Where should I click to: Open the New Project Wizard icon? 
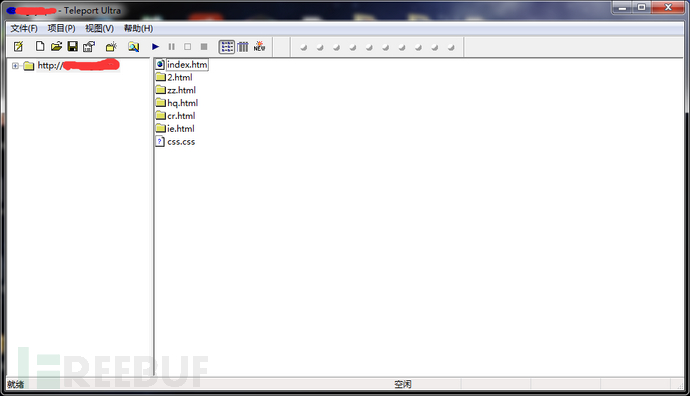pyautogui.click(x=18, y=46)
